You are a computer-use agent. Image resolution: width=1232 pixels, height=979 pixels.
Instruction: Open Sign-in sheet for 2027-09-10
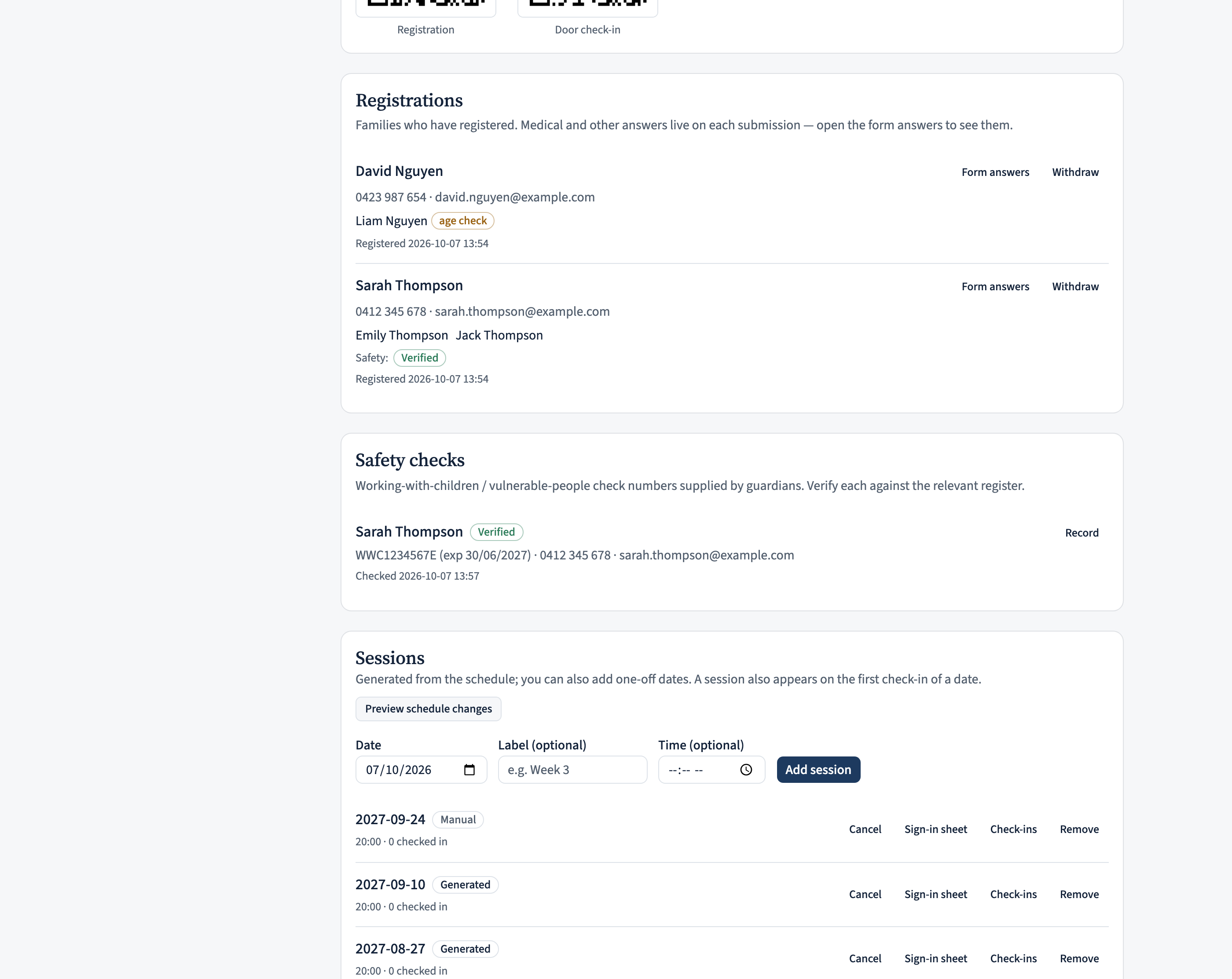pos(935,894)
